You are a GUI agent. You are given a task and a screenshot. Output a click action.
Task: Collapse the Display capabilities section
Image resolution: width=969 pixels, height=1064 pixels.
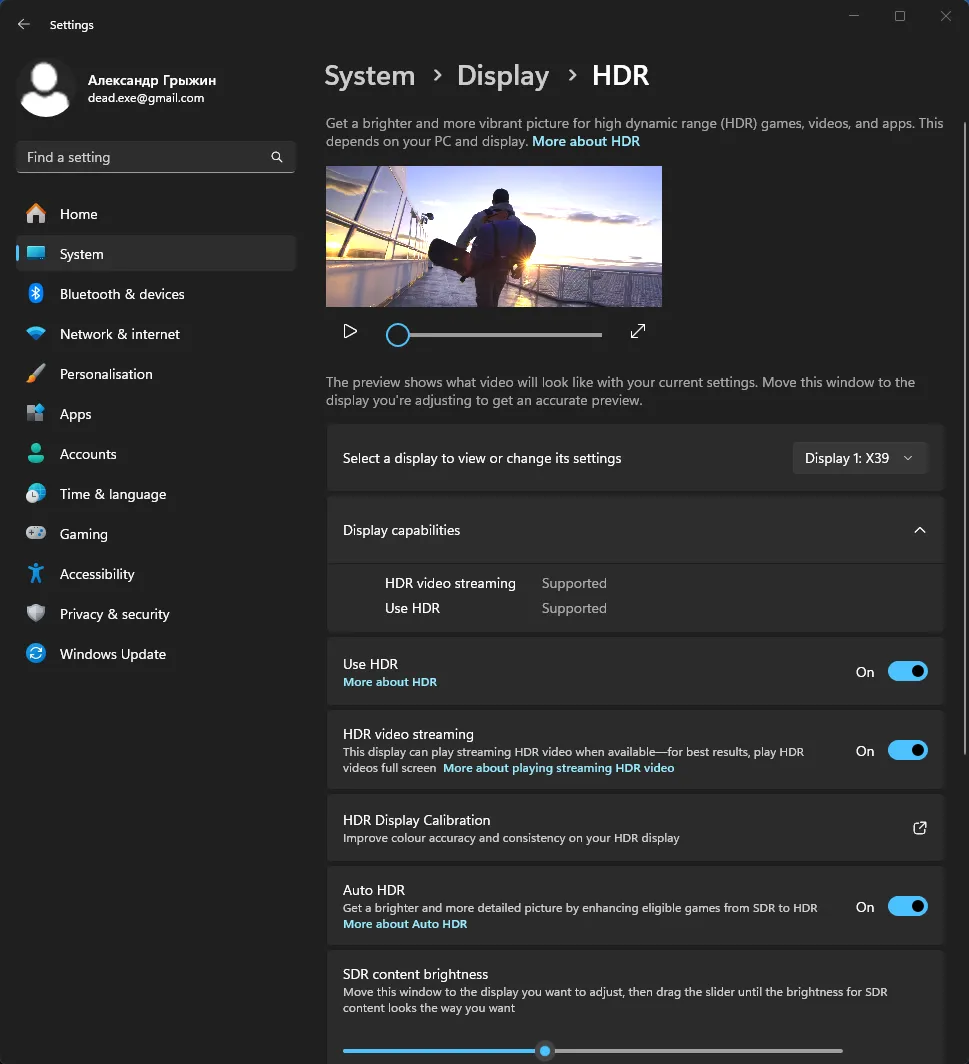tap(920, 530)
